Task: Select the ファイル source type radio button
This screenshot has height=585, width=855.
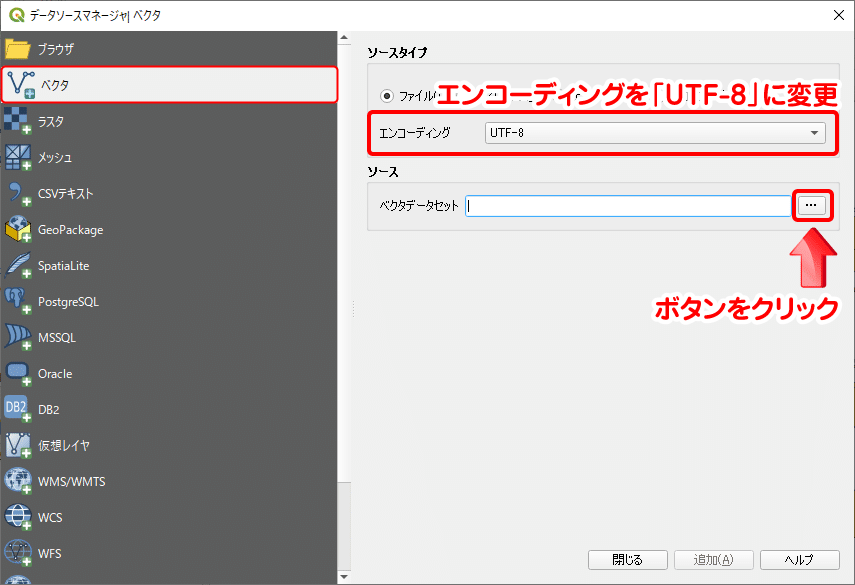Action: (x=387, y=96)
